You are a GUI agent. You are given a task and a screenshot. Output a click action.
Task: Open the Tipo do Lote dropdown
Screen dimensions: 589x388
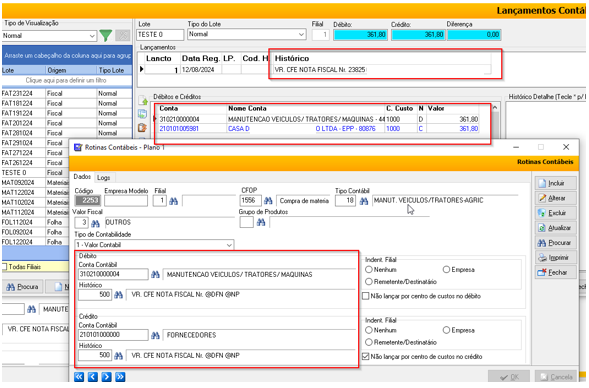coord(301,35)
